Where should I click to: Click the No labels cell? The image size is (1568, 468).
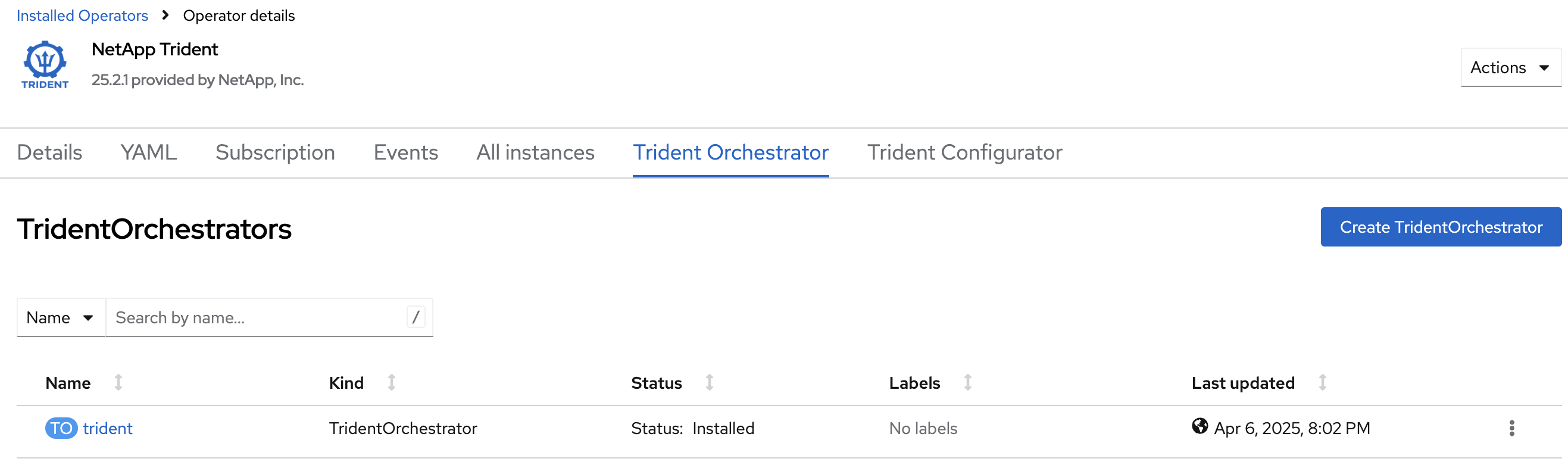923,429
